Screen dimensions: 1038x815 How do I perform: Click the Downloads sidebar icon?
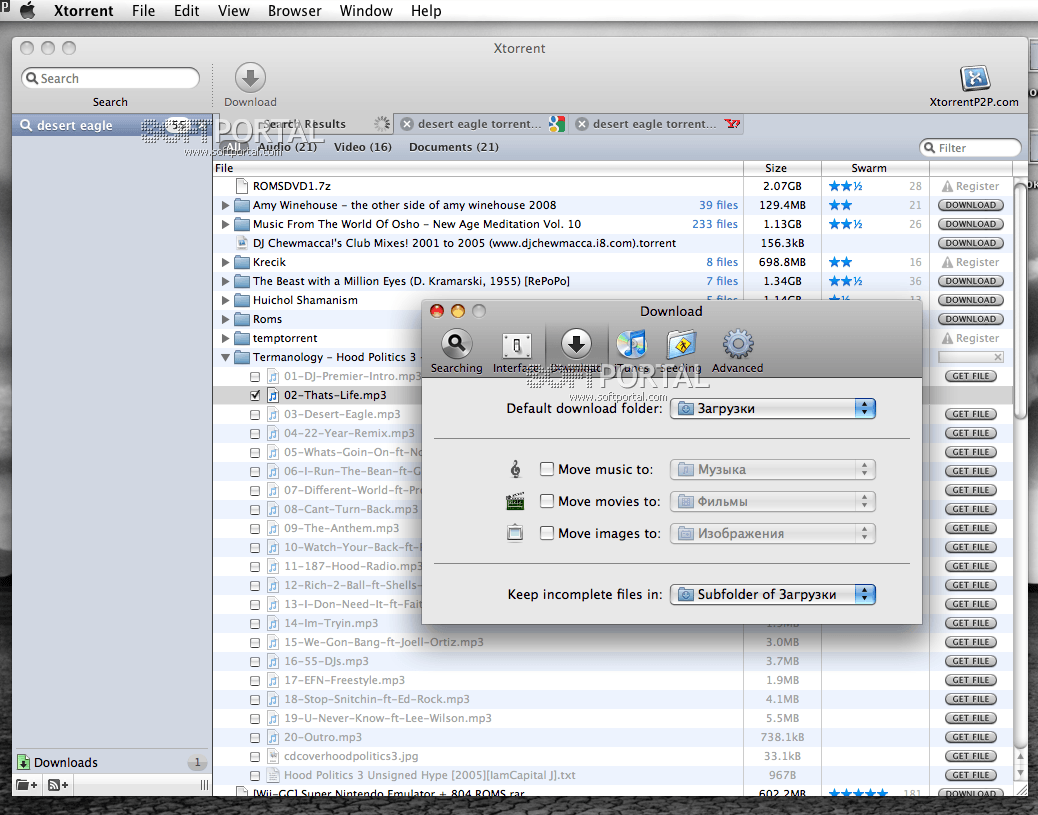pyautogui.click(x=23, y=762)
